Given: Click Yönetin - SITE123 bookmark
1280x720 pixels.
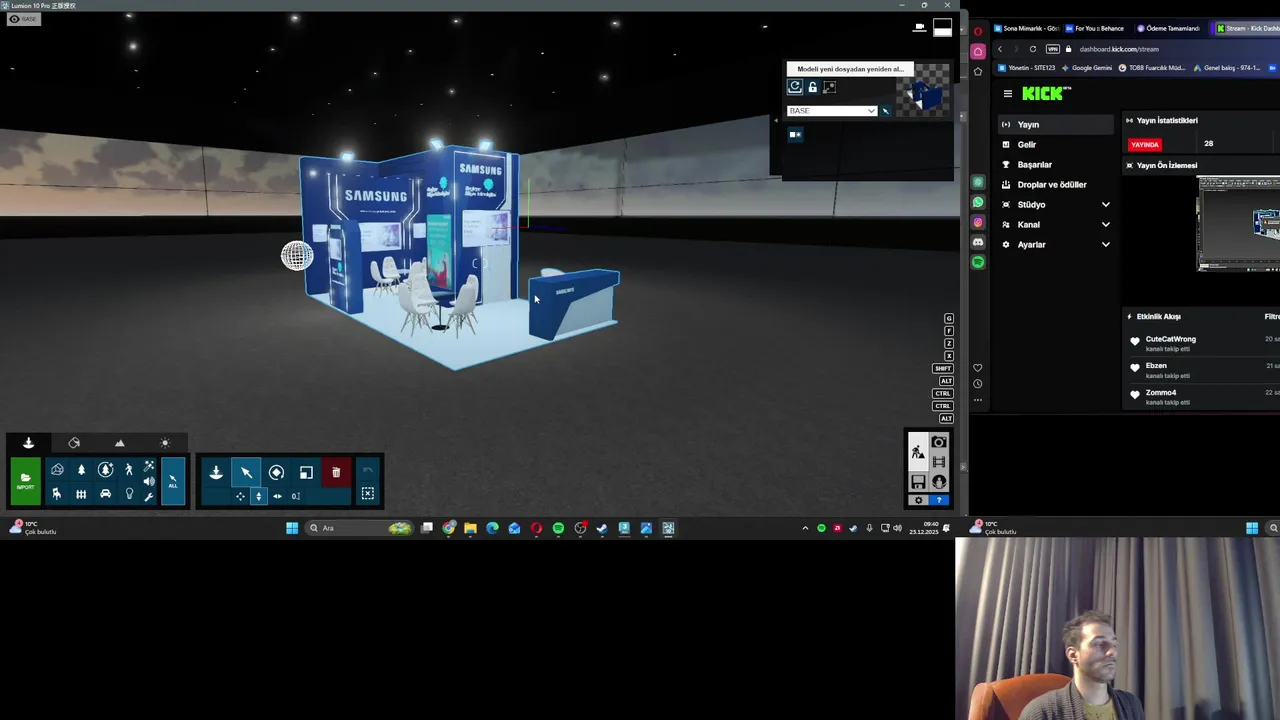Looking at the screenshot, I should (1026, 68).
